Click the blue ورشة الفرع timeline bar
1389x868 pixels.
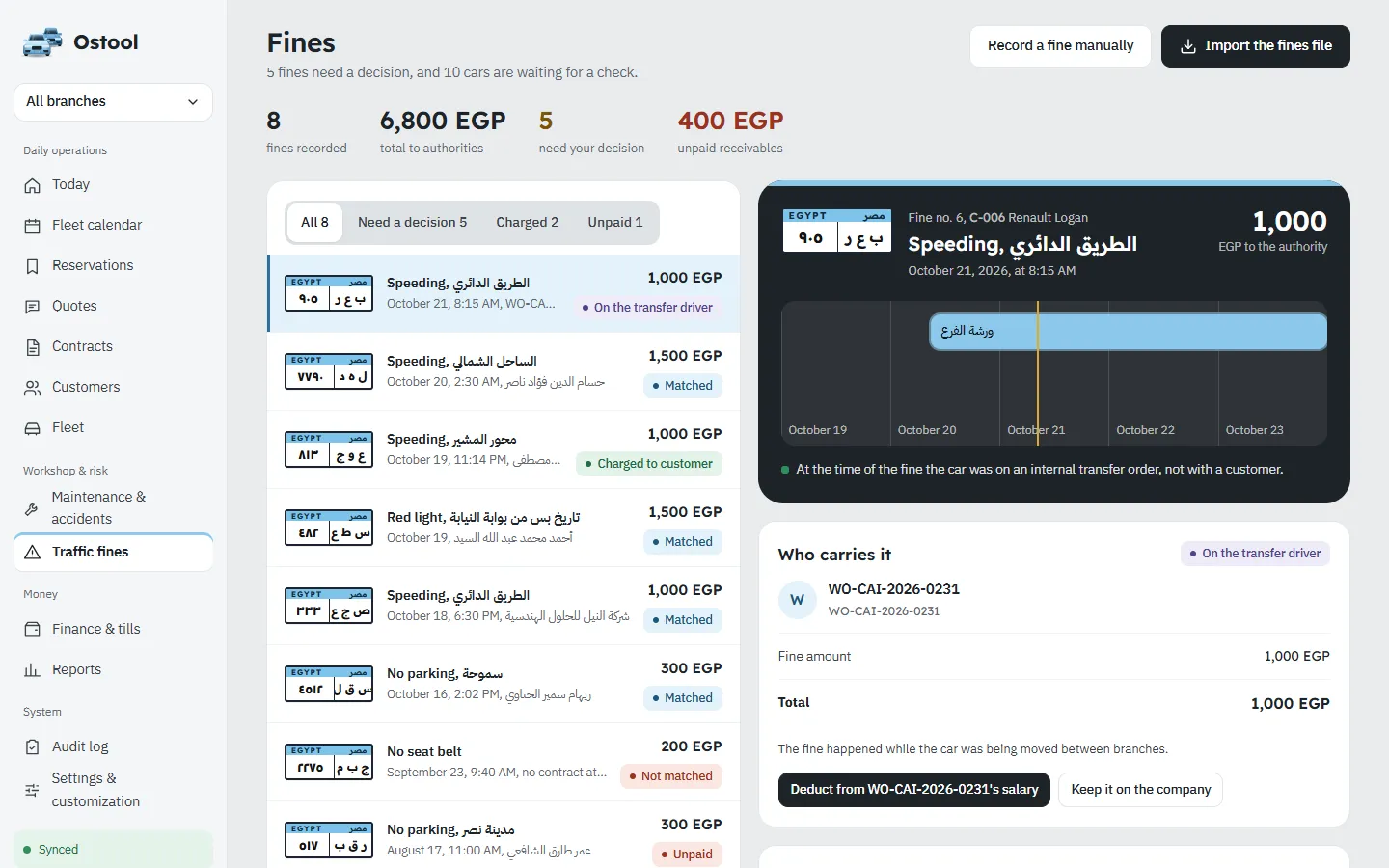1128,332
